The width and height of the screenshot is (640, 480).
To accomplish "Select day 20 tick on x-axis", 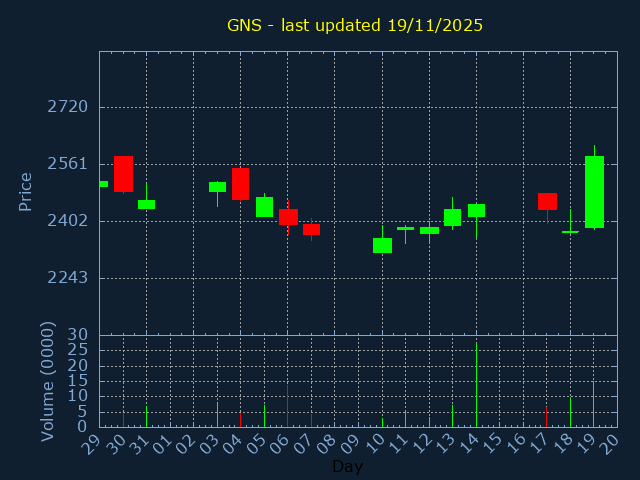I will tap(610, 441).
